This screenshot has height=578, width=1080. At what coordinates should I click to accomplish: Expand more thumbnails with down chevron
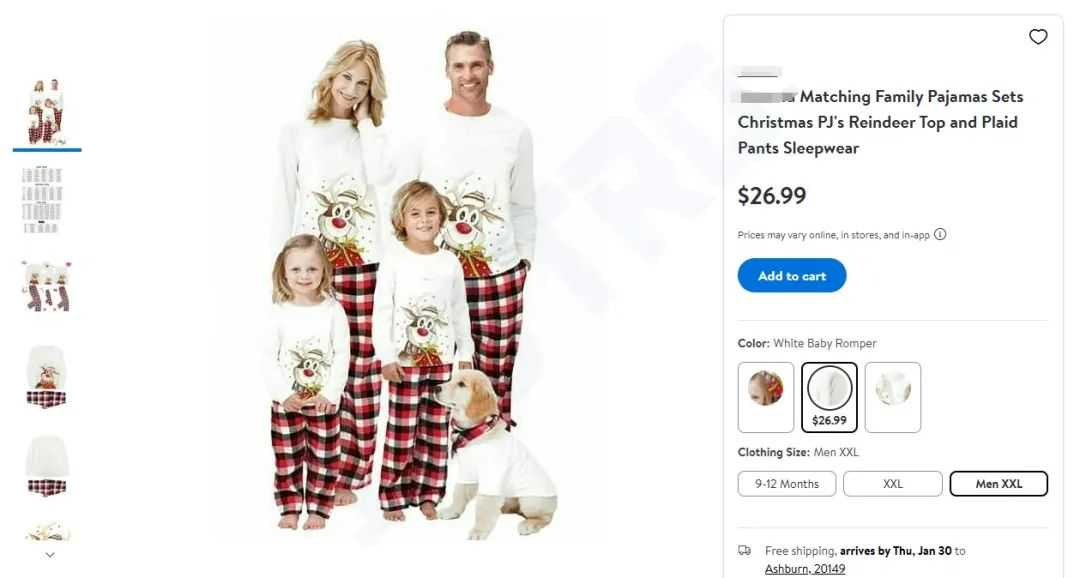[50, 555]
